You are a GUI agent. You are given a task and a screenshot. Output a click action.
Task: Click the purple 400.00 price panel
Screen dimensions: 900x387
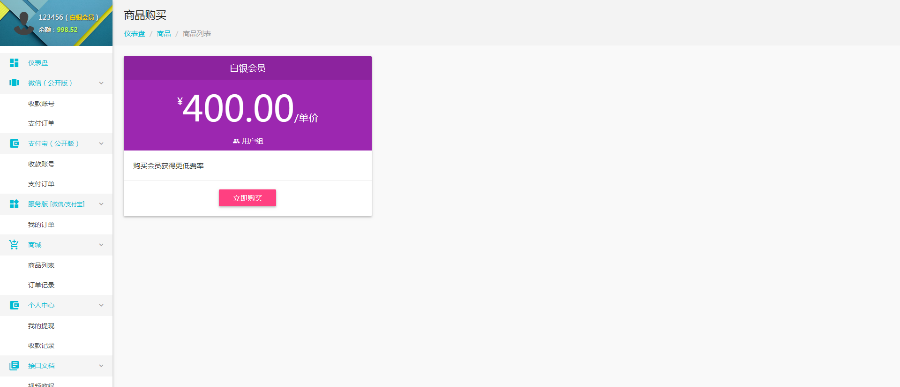coord(248,115)
